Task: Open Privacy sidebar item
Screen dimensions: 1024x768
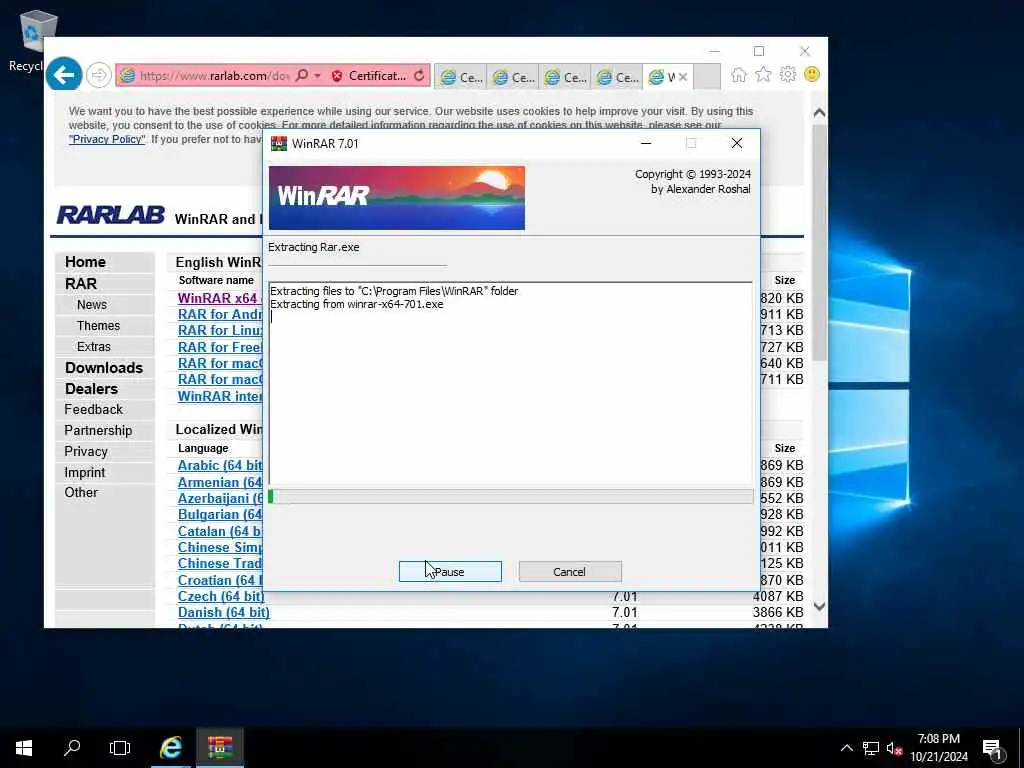Action: pyautogui.click(x=86, y=451)
